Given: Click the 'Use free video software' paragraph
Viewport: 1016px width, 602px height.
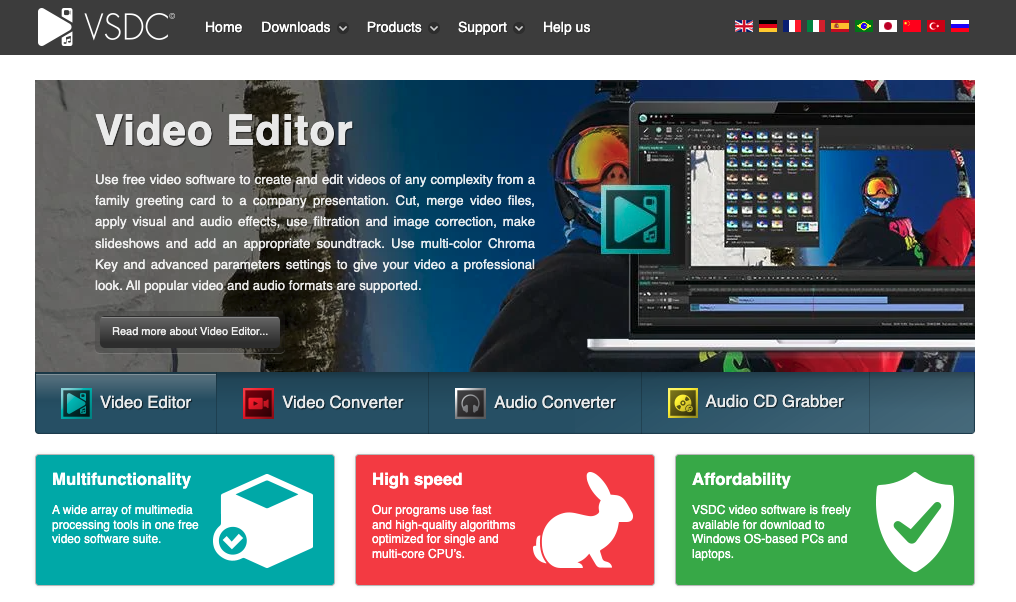Looking at the screenshot, I should pos(315,233).
